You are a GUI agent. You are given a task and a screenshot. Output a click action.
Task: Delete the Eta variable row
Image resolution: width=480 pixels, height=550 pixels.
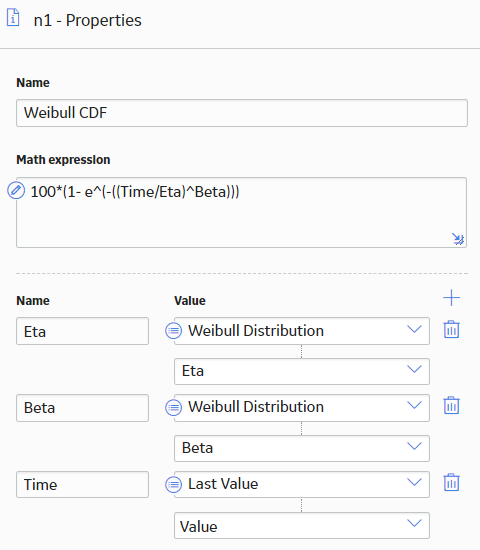coord(452,329)
